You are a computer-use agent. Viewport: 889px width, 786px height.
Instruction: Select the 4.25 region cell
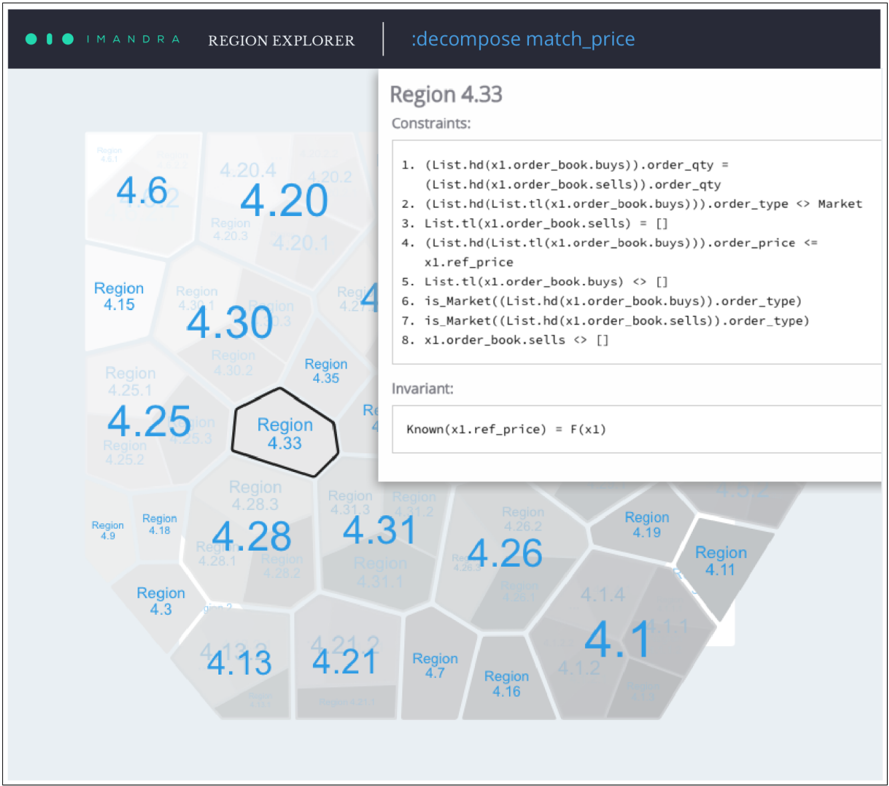click(149, 421)
